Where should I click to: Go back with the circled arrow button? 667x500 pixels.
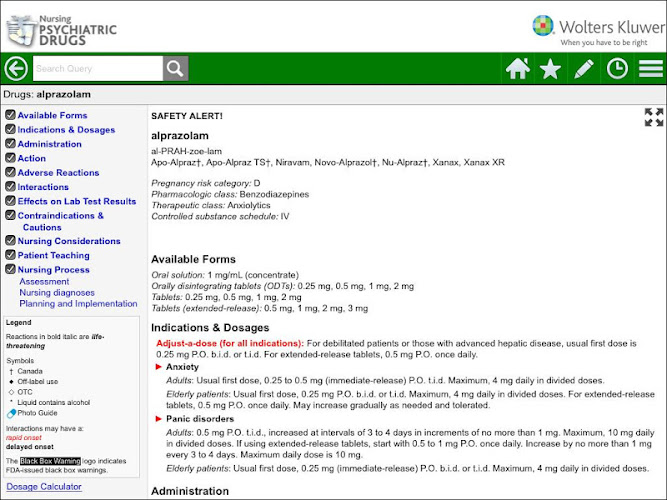(16, 69)
